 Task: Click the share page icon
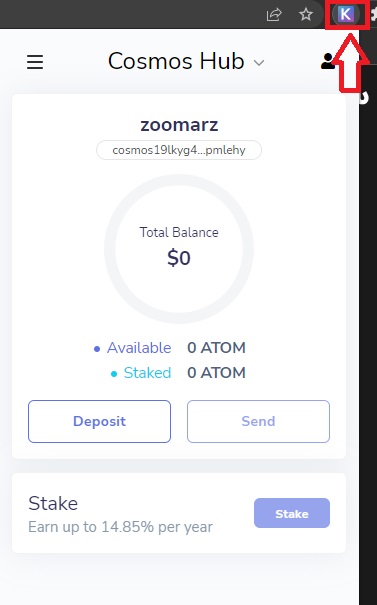pyautogui.click(x=274, y=15)
